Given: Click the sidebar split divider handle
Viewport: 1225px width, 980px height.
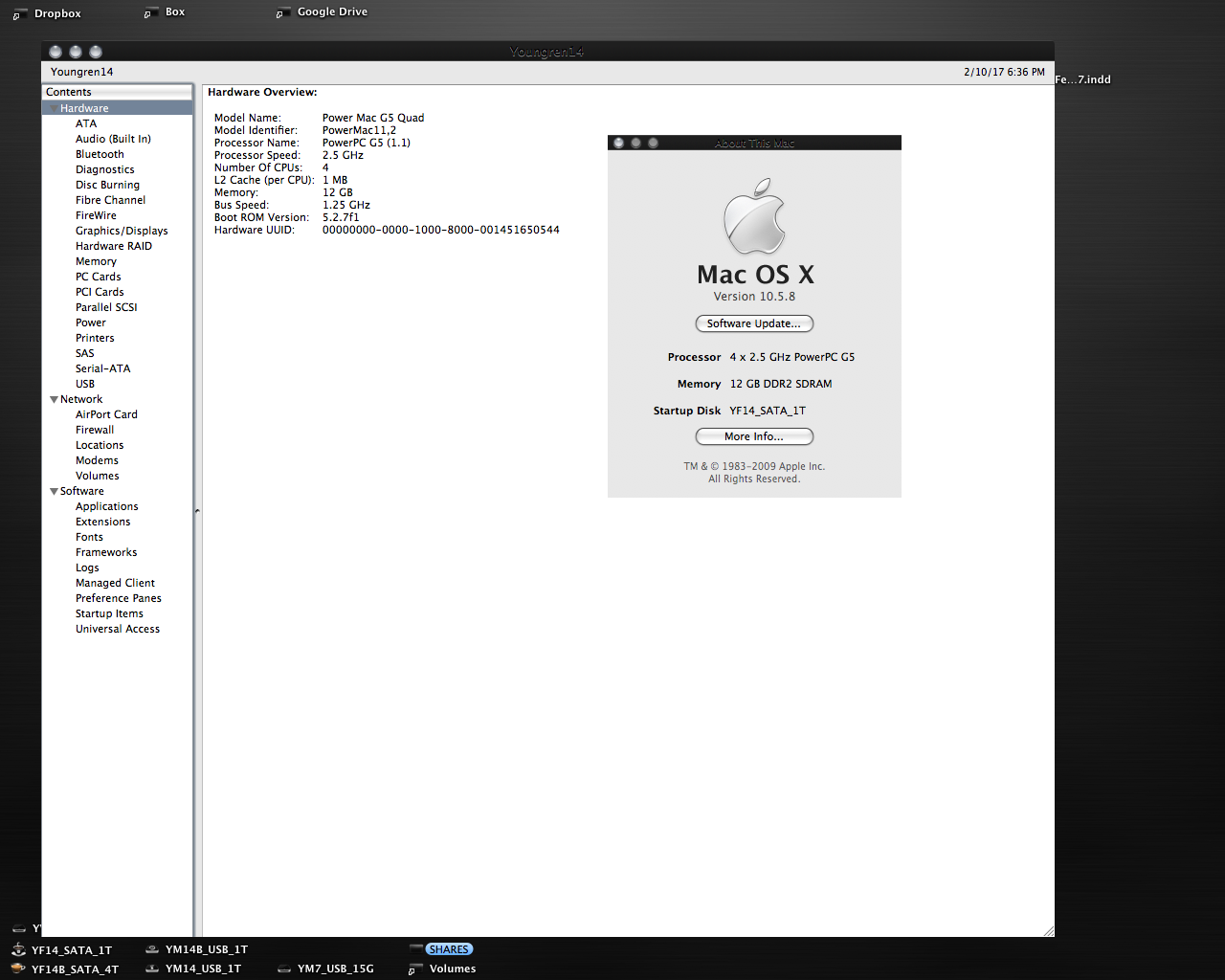Looking at the screenshot, I should pos(197,511).
